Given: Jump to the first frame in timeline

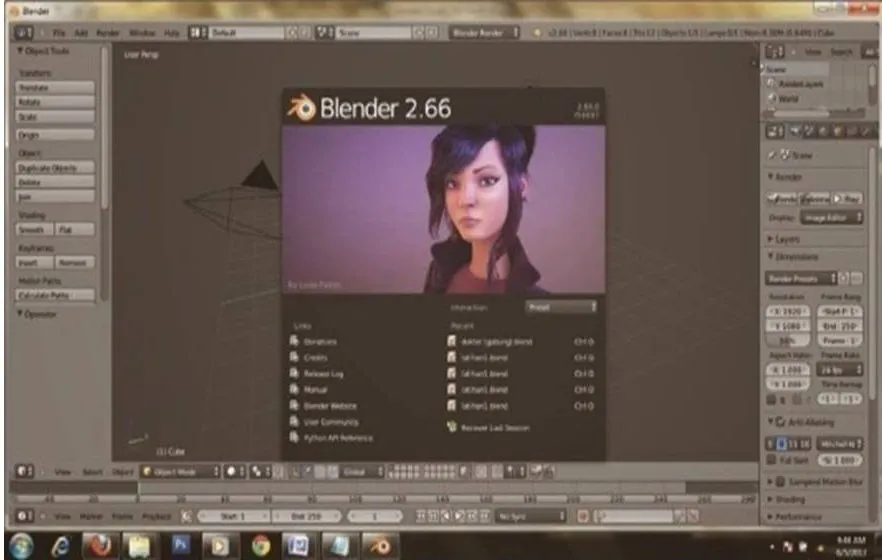Looking at the screenshot, I should click(421, 516).
